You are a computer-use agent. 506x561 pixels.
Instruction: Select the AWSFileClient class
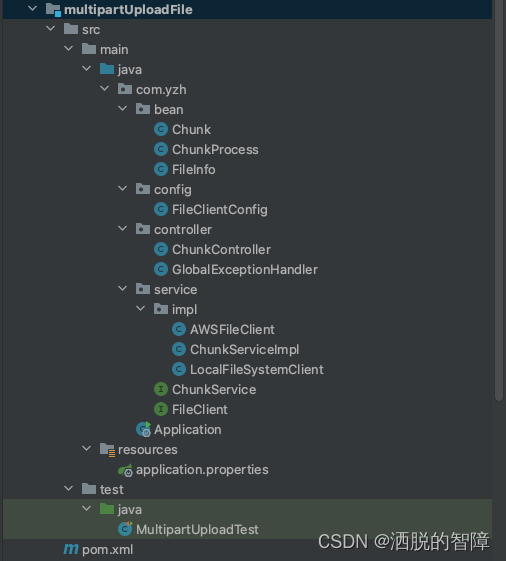tap(232, 330)
